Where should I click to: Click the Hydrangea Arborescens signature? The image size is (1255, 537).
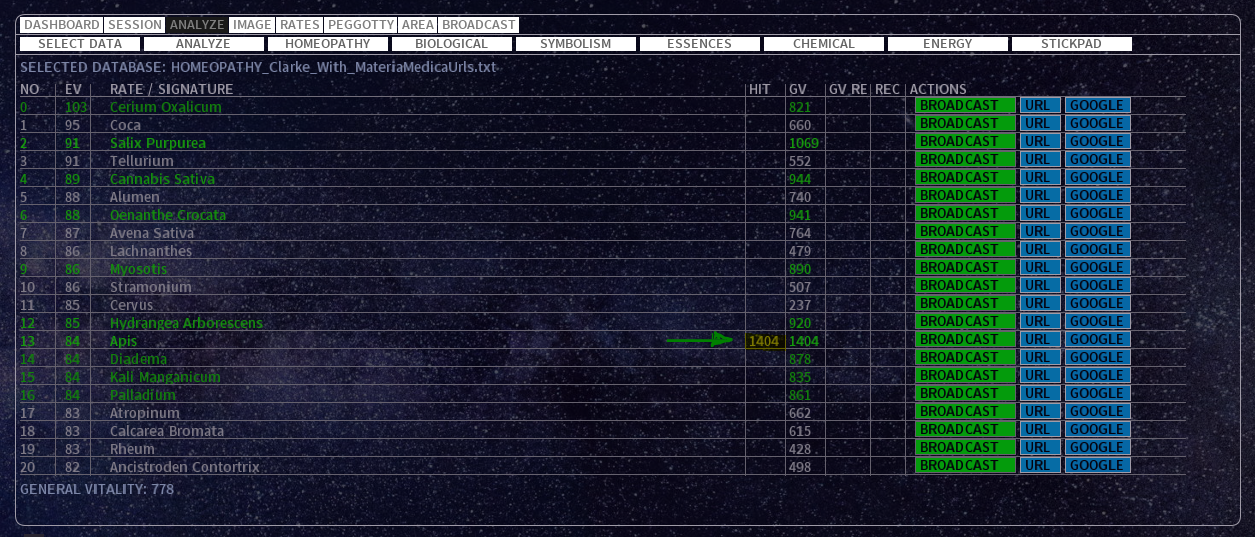pos(186,323)
